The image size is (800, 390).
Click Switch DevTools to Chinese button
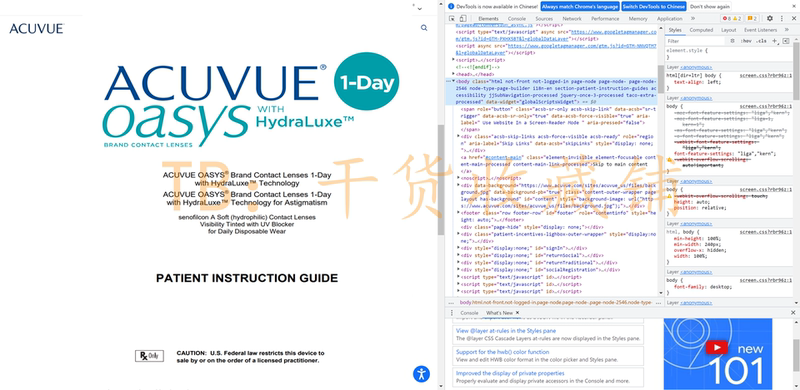[654, 7]
